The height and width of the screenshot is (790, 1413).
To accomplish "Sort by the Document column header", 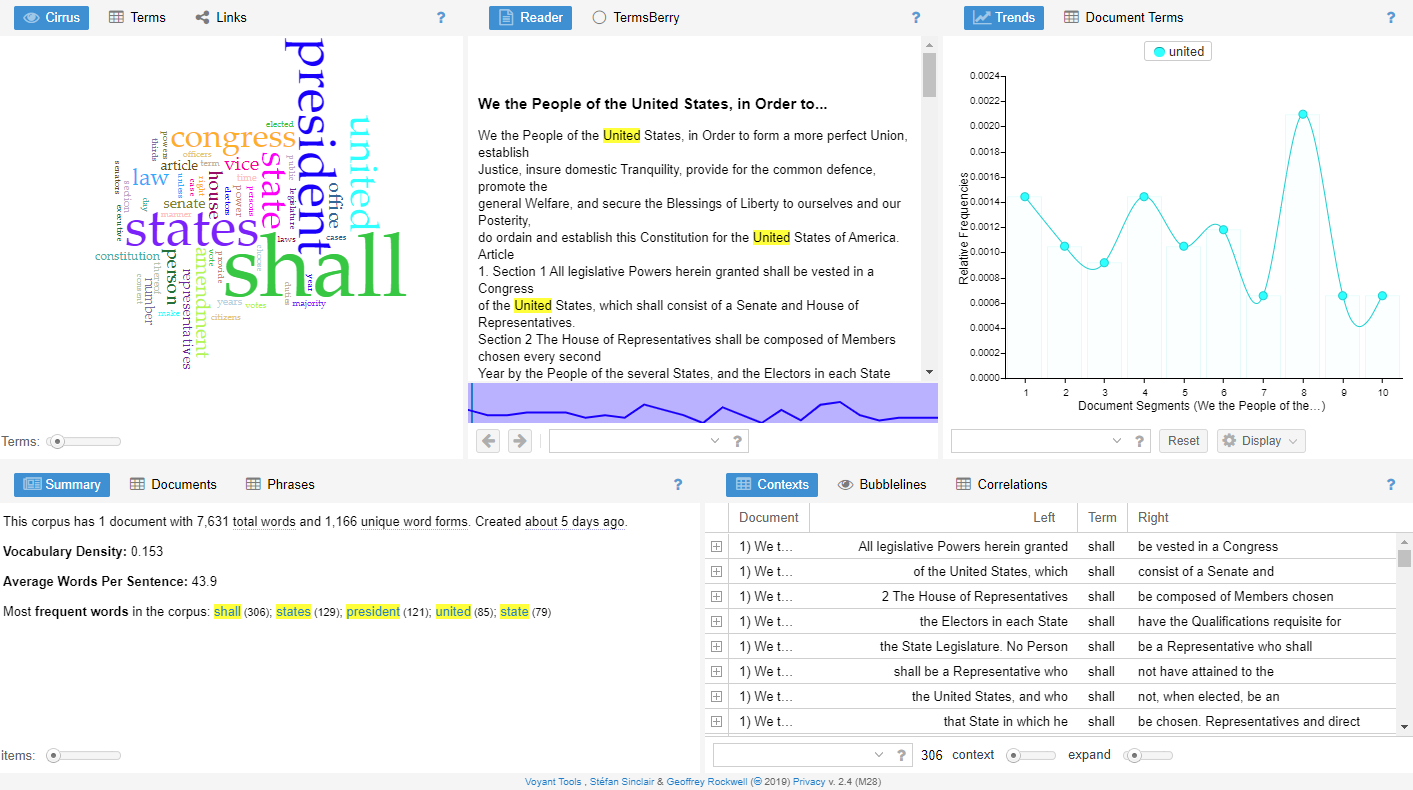I will point(768,517).
